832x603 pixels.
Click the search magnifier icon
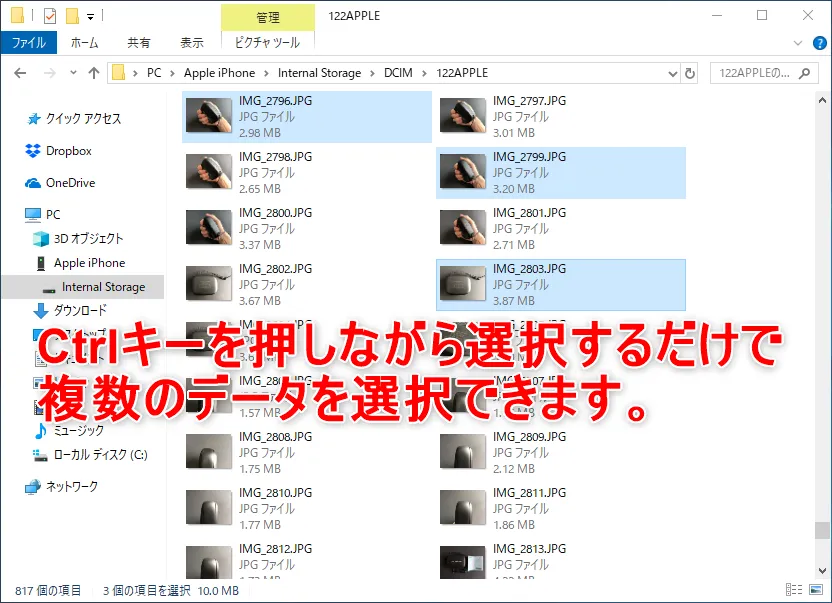coord(804,73)
